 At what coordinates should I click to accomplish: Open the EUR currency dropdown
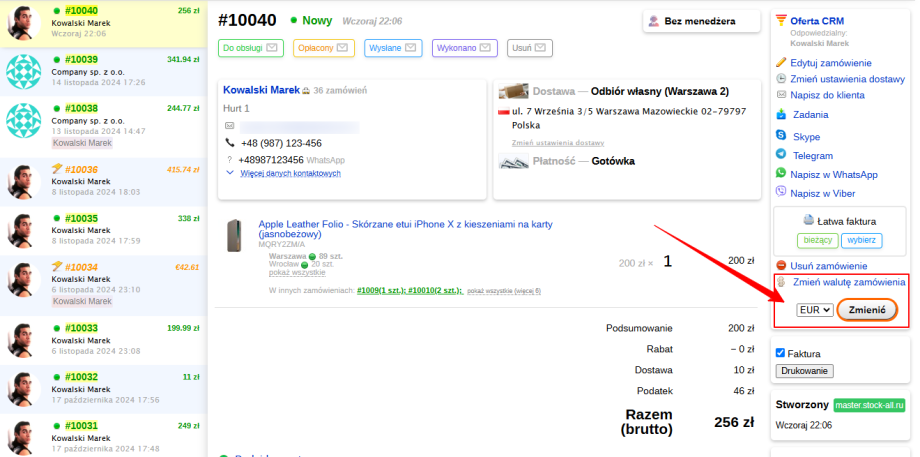[814, 310]
